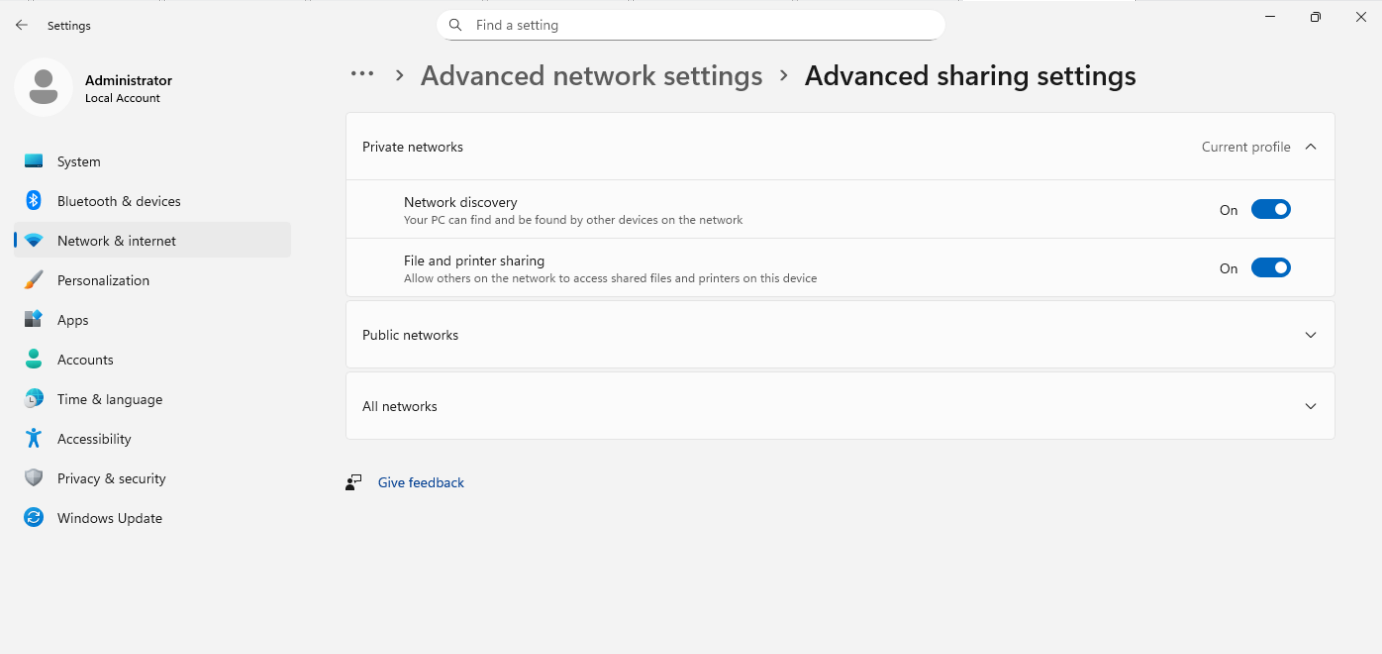The image size is (1382, 654).
Task: Click the Administrator profile avatar
Action: pos(43,87)
